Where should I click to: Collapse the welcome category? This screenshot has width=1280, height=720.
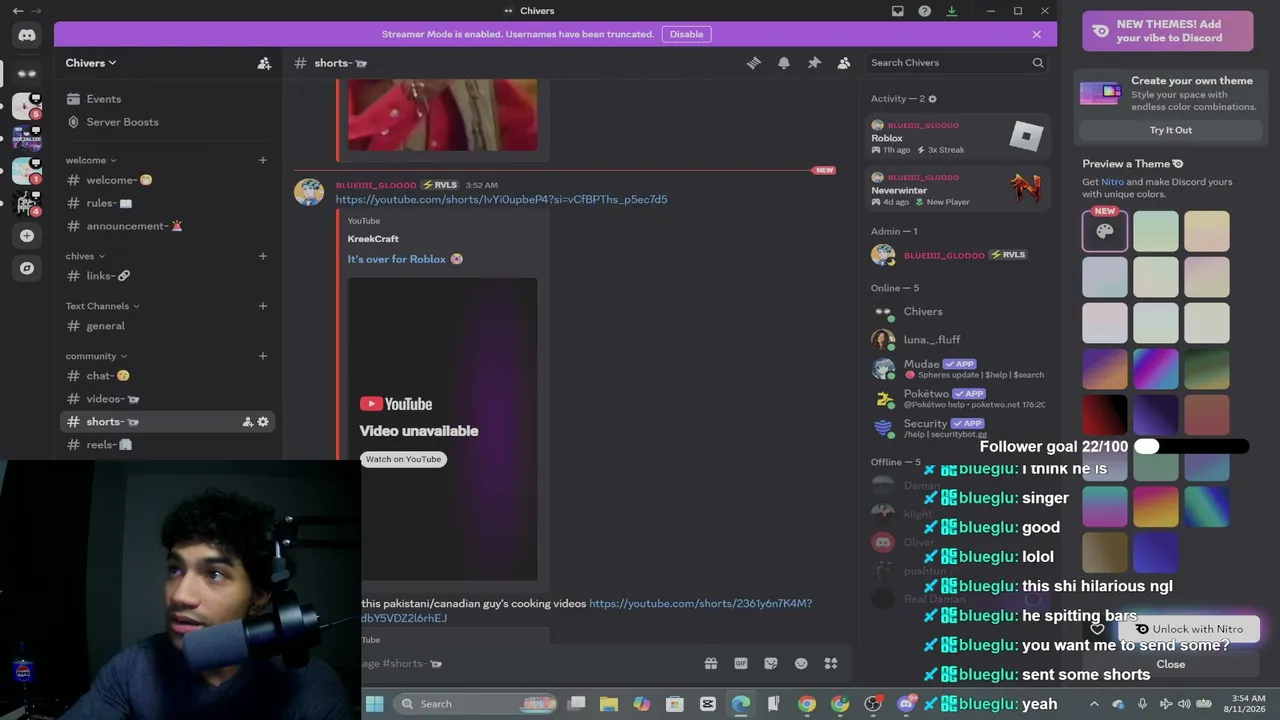[x=91, y=160]
